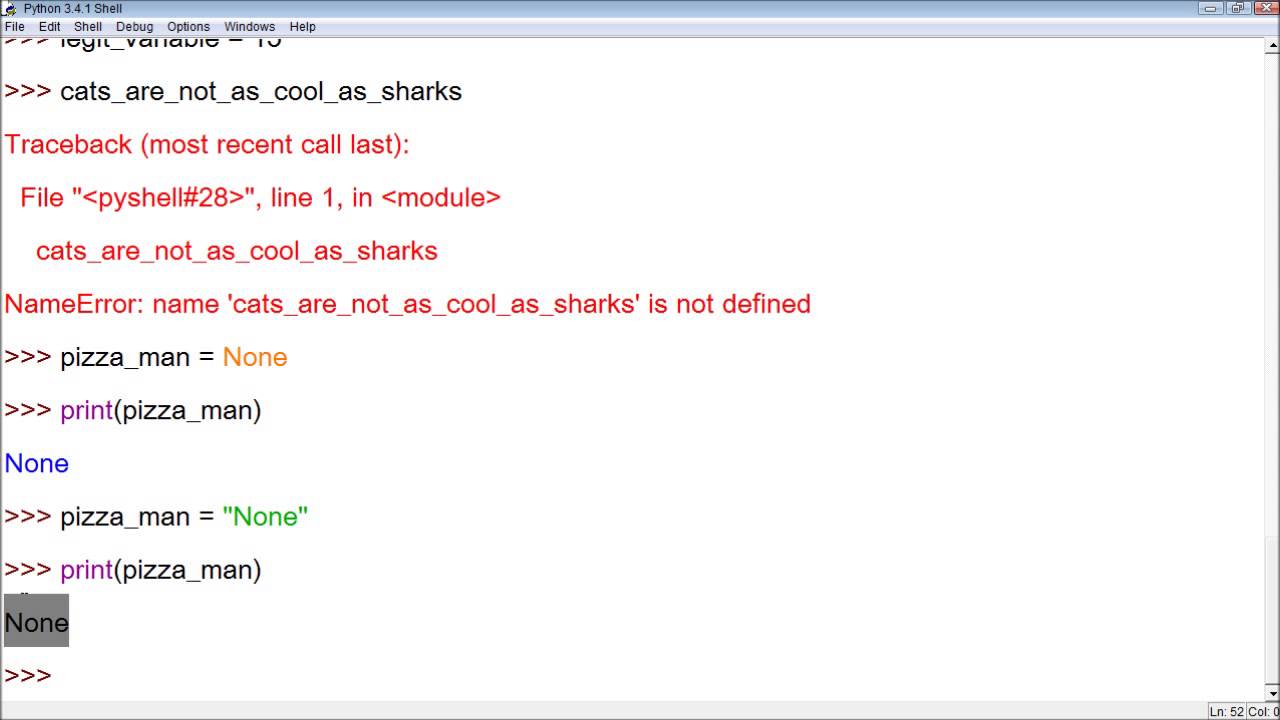Open the Windows menu

tap(249, 26)
